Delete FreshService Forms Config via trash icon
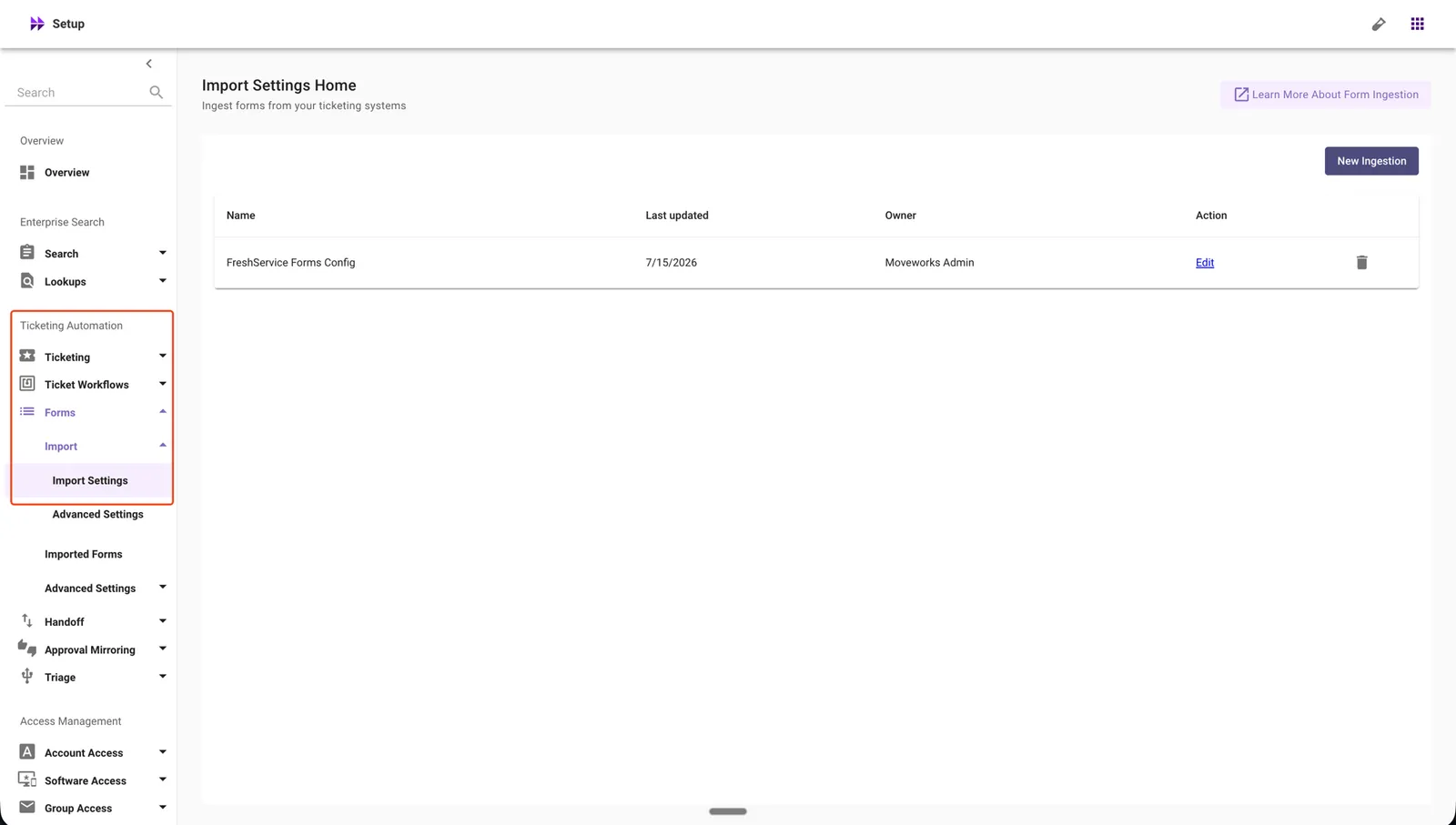The image size is (1456, 825). pyautogui.click(x=1361, y=263)
